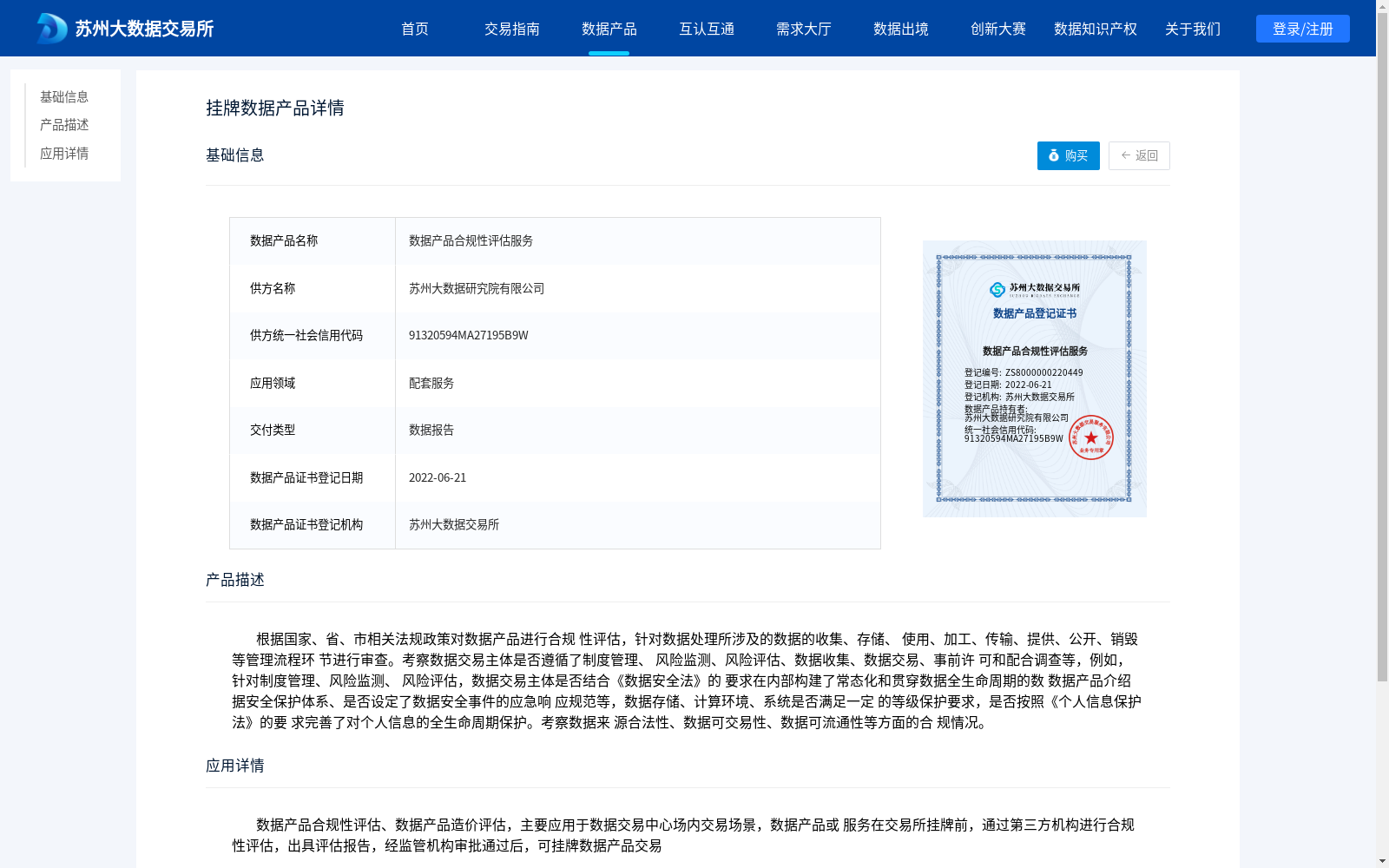
Task: Click the 2022-06-21 date cell
Action: click(438, 477)
